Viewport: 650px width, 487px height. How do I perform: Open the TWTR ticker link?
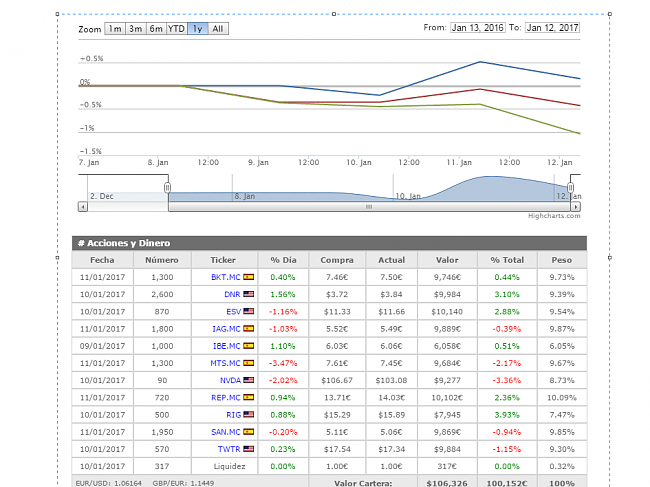229,449
